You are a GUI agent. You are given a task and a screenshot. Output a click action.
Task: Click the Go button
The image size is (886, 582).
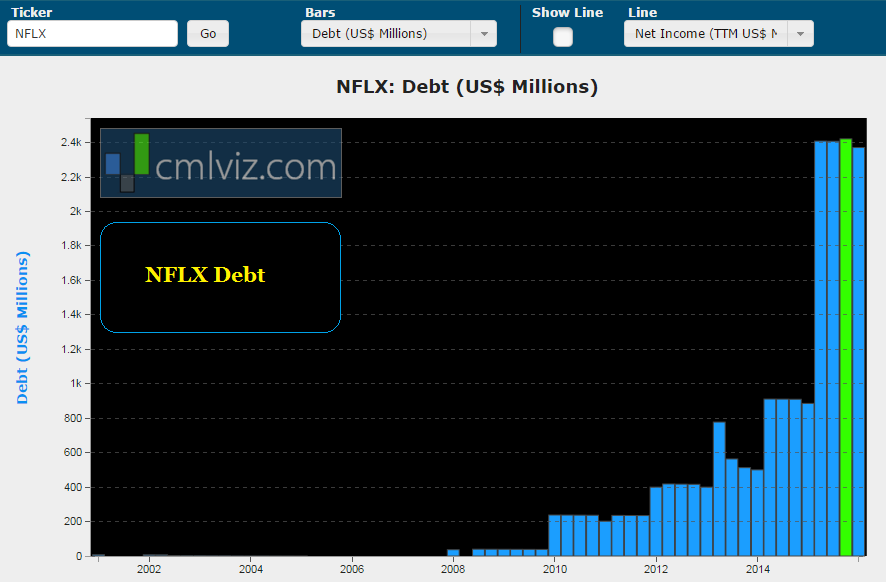[208, 34]
